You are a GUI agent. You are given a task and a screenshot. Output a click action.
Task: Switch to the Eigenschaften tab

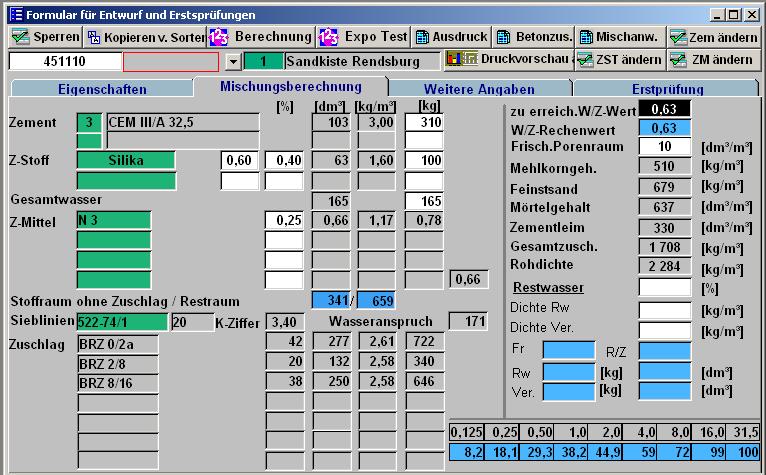click(x=102, y=89)
